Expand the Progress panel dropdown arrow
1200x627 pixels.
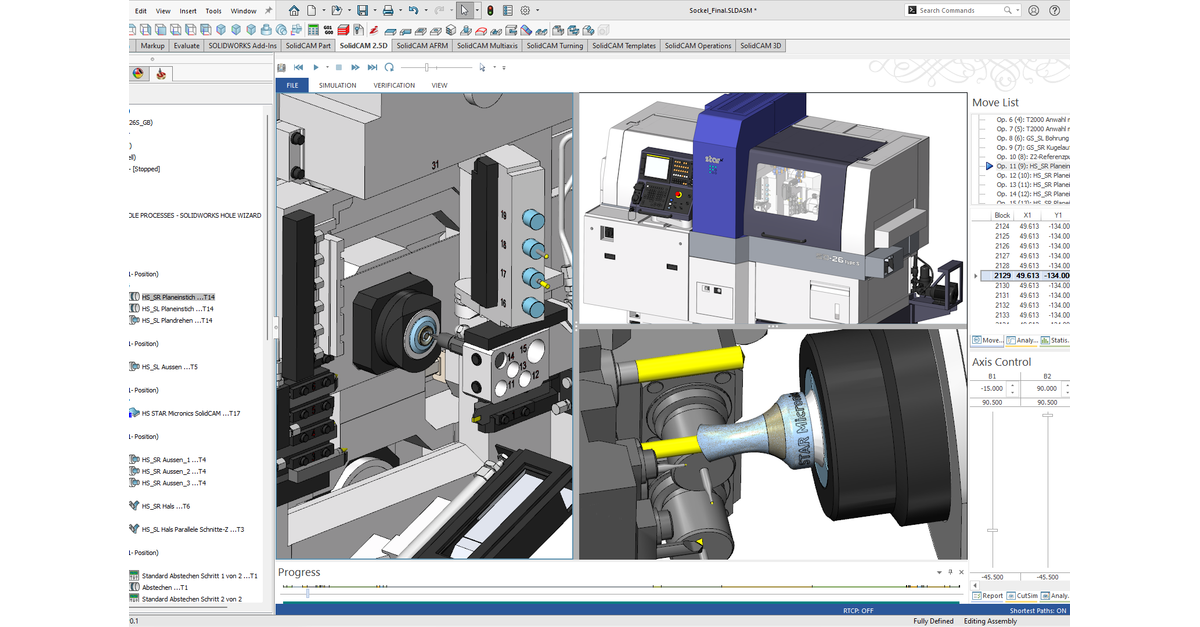point(939,572)
